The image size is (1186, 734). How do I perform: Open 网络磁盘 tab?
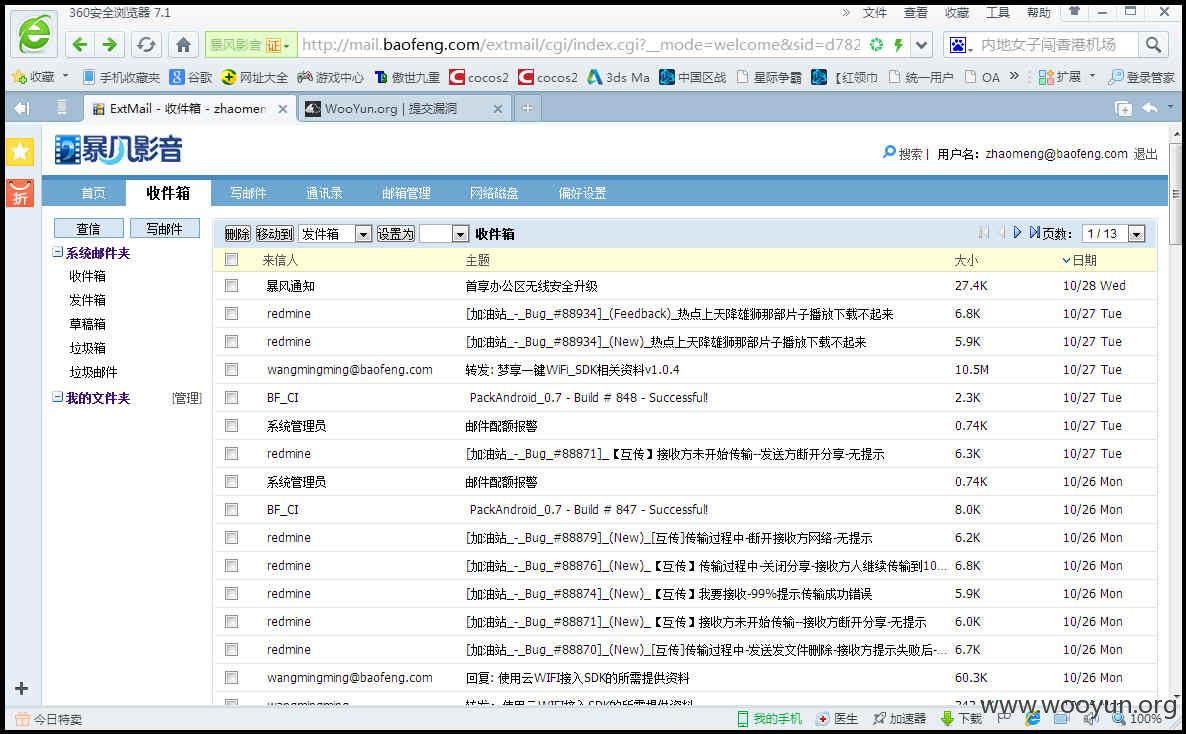494,193
